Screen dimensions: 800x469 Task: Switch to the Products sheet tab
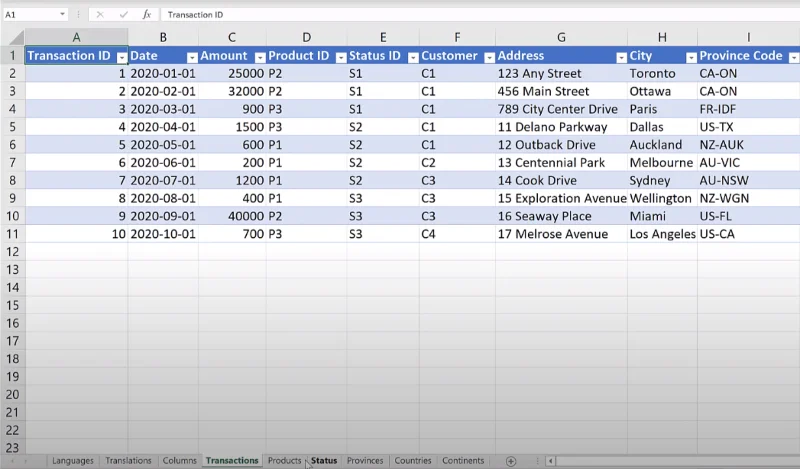click(x=284, y=460)
